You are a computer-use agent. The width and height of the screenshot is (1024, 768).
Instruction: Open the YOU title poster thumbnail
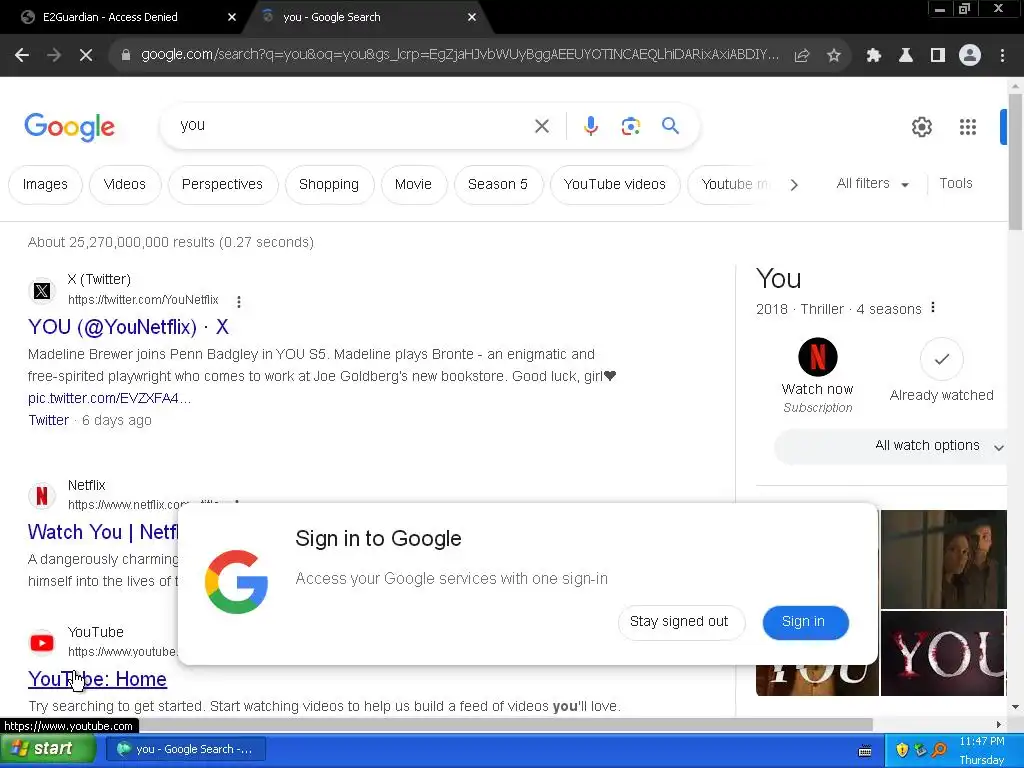943,654
